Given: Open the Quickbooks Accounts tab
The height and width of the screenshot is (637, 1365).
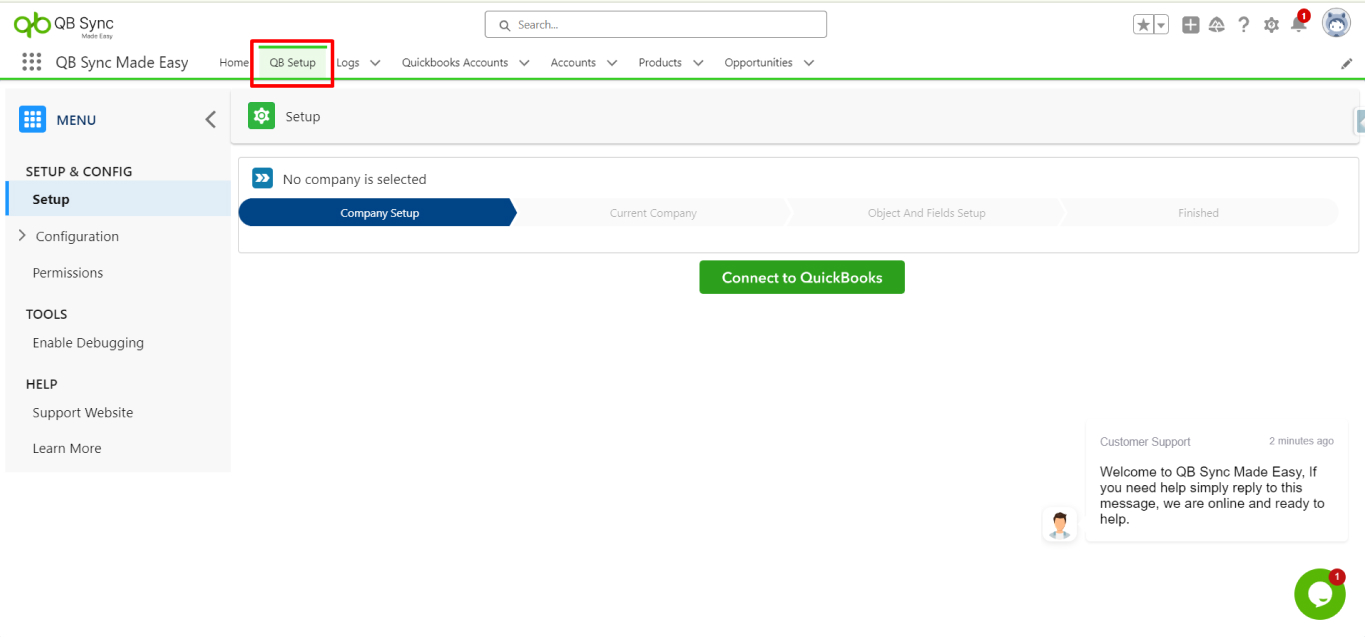Looking at the screenshot, I should pos(455,62).
